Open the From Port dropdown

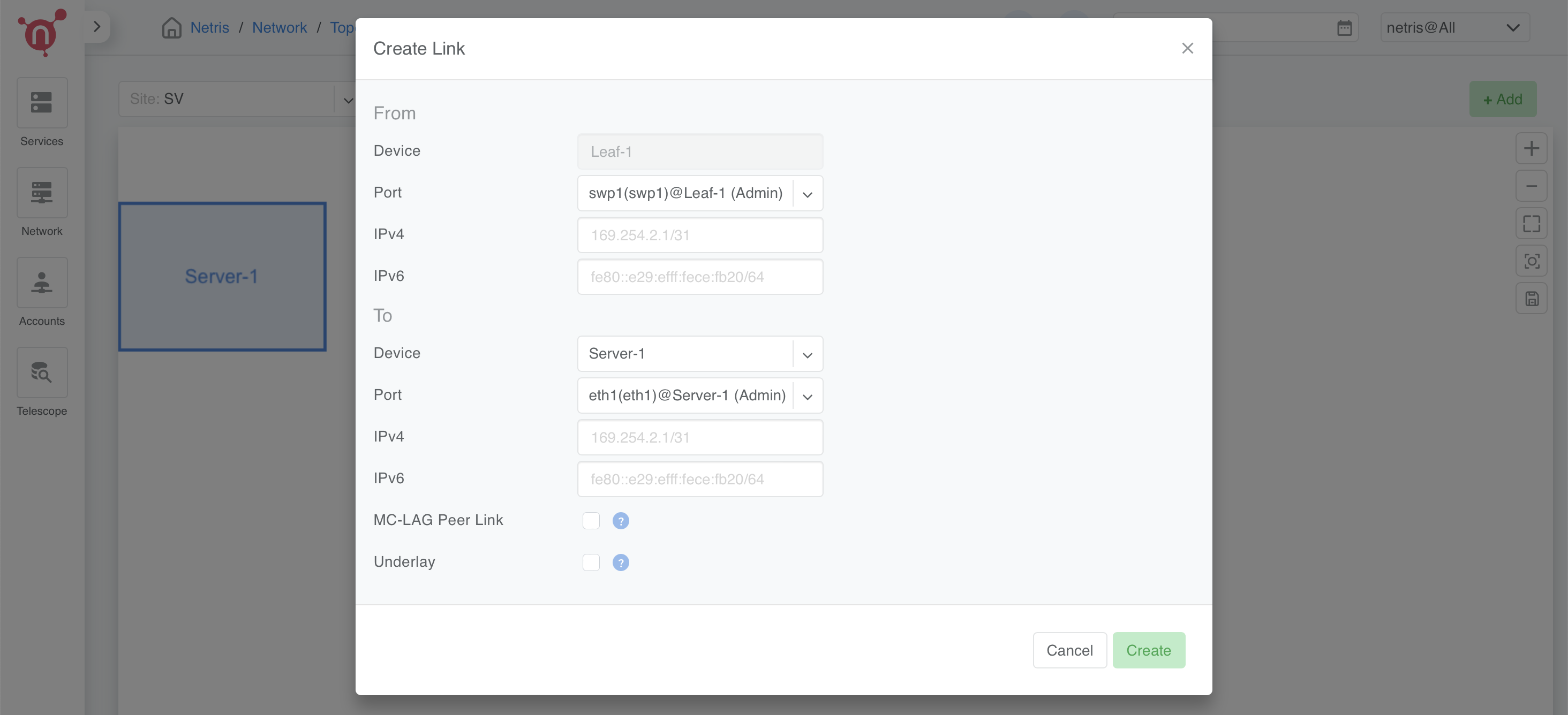point(807,194)
